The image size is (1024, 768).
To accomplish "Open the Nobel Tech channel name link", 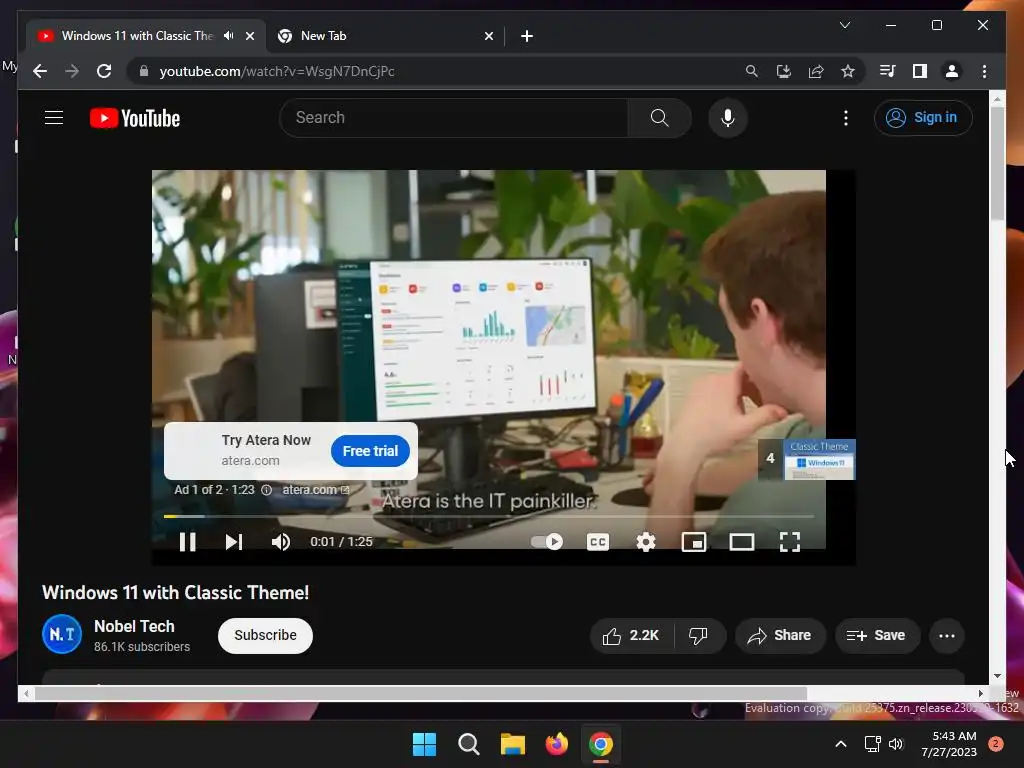I will click(135, 626).
